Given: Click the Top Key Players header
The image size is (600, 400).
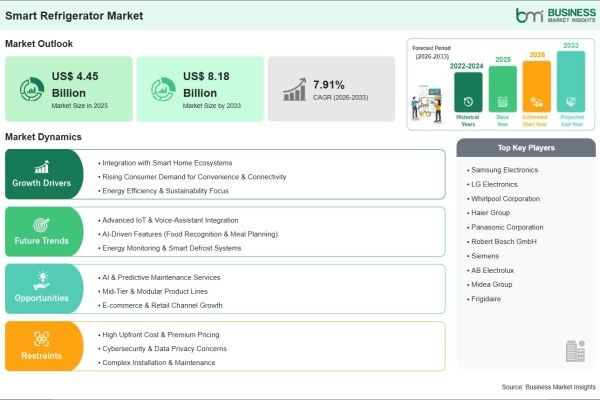Looking at the screenshot, I should tap(526, 148).
